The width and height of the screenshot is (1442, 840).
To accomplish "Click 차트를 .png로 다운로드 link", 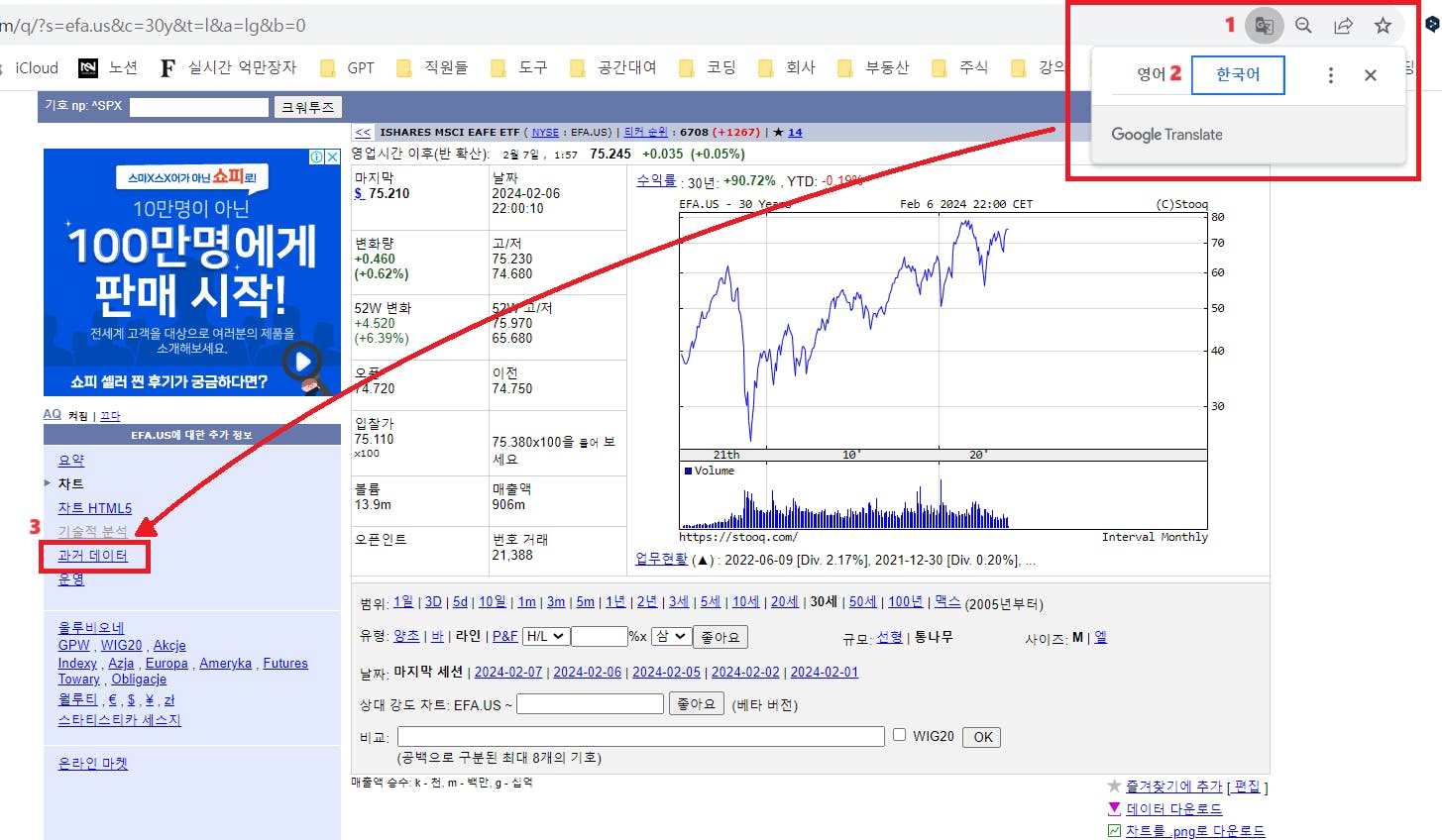I will click(x=1195, y=830).
